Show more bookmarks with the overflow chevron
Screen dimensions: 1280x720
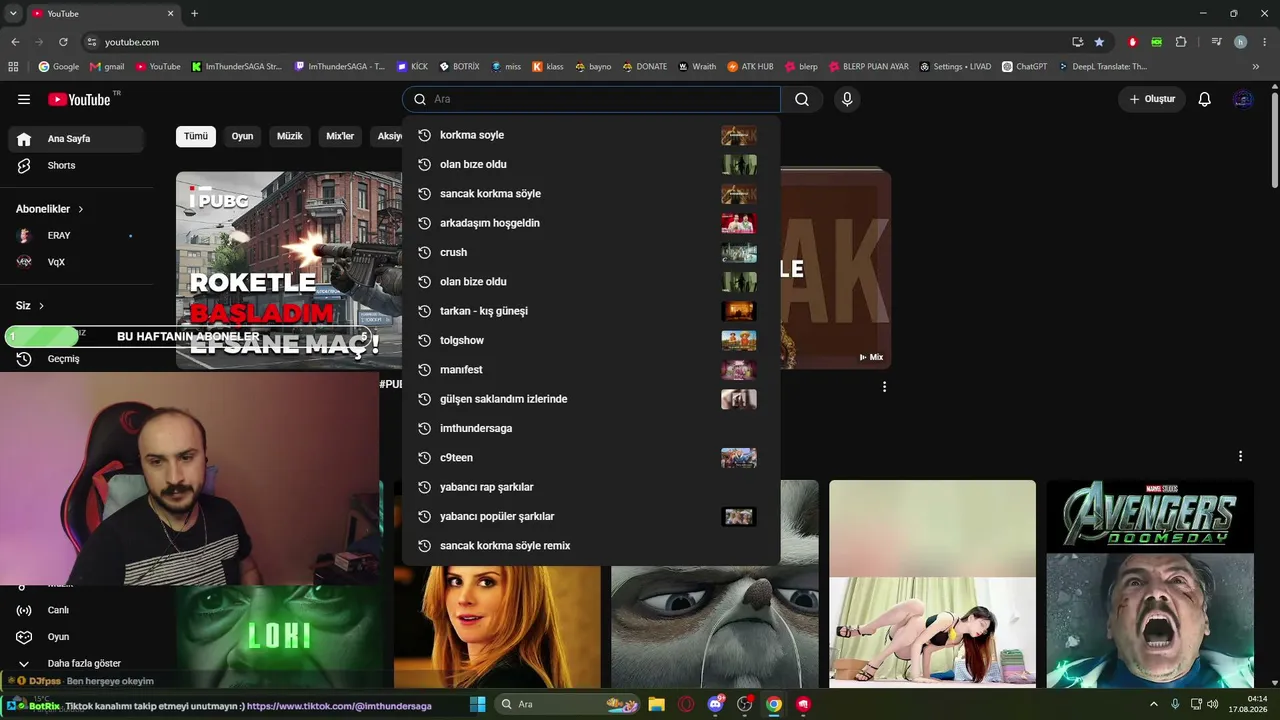pos(1256,67)
